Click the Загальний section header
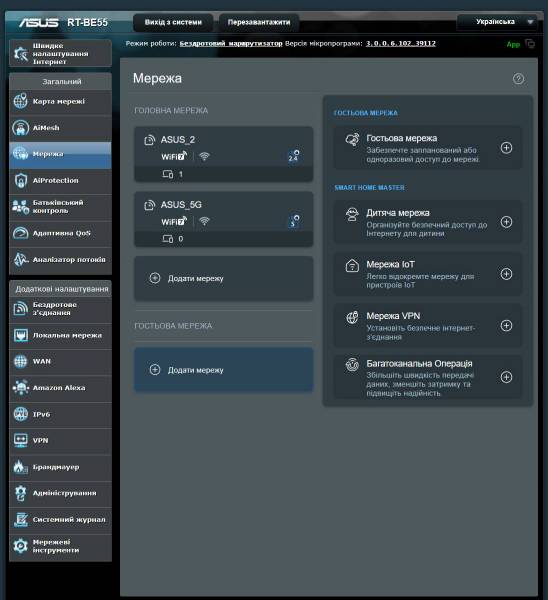This screenshot has width=548, height=600. [x=61, y=82]
